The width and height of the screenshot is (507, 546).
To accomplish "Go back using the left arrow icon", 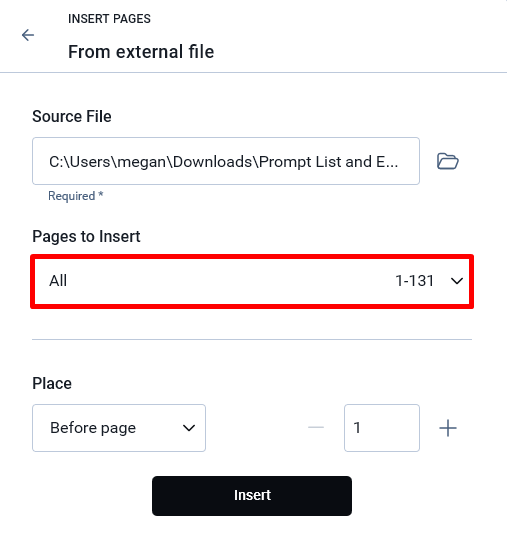I will click(28, 35).
